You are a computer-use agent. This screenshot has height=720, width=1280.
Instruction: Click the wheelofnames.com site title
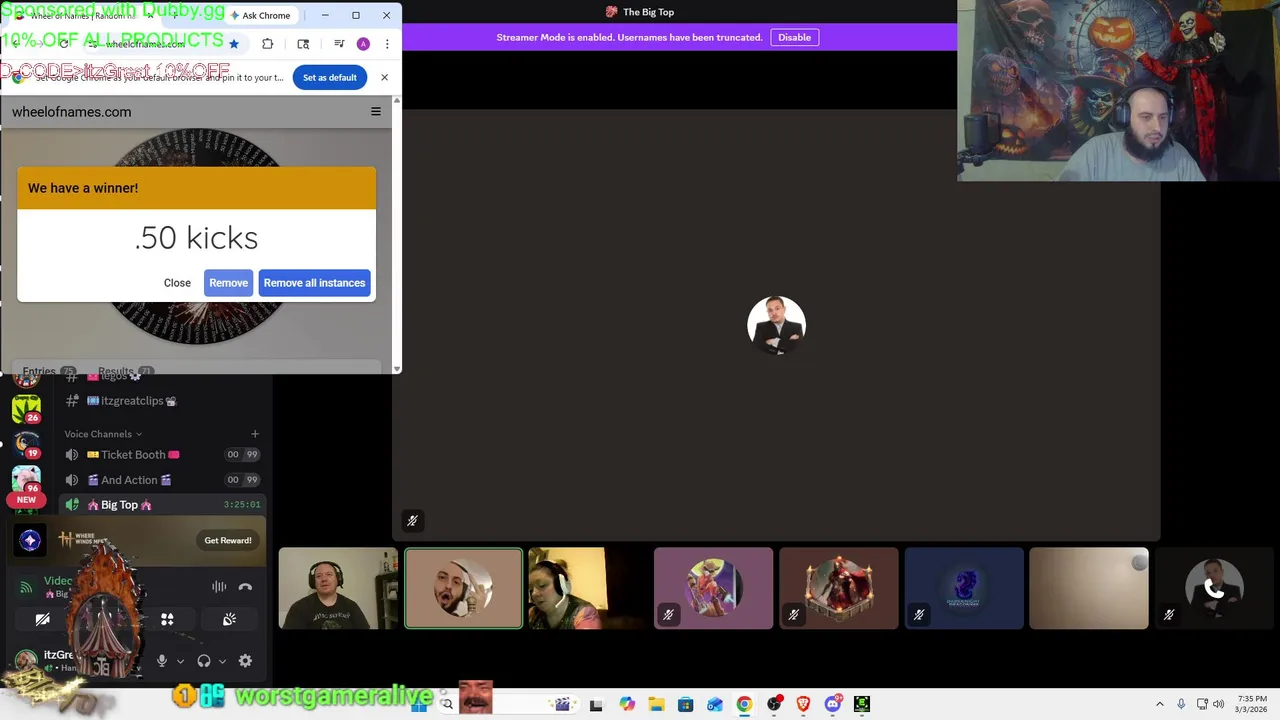(x=71, y=112)
